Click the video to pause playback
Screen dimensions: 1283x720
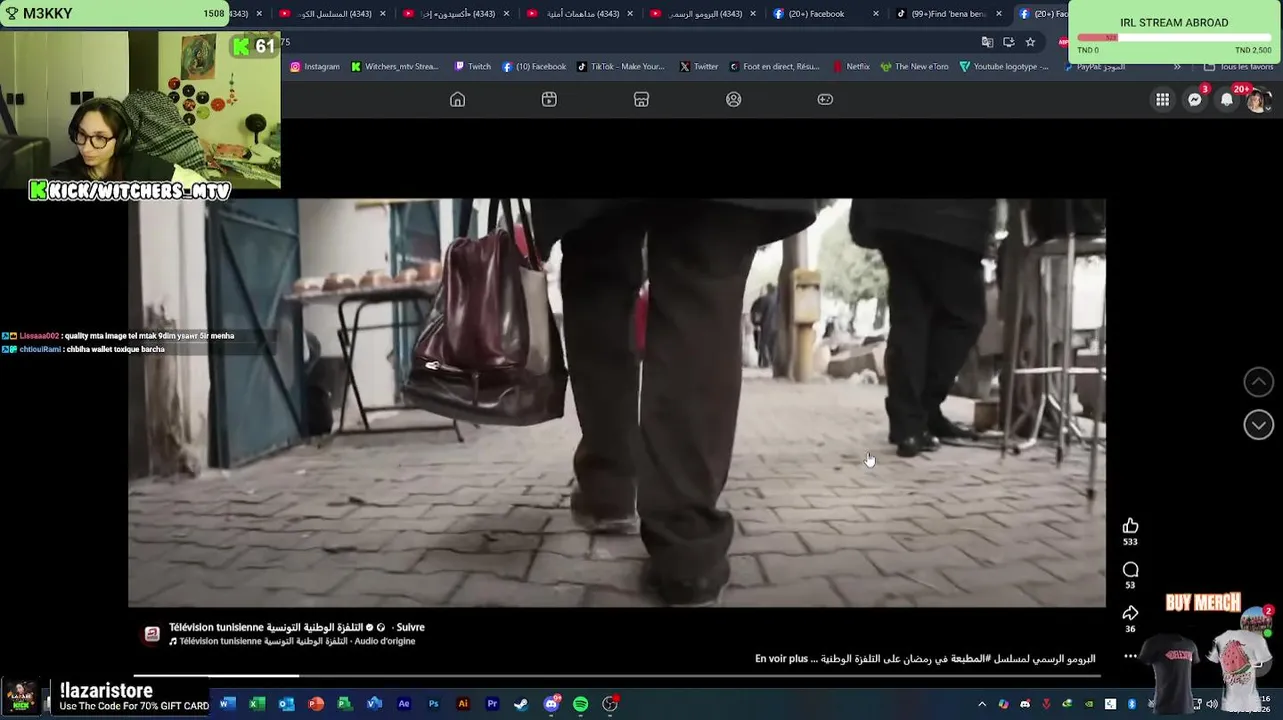pos(617,403)
